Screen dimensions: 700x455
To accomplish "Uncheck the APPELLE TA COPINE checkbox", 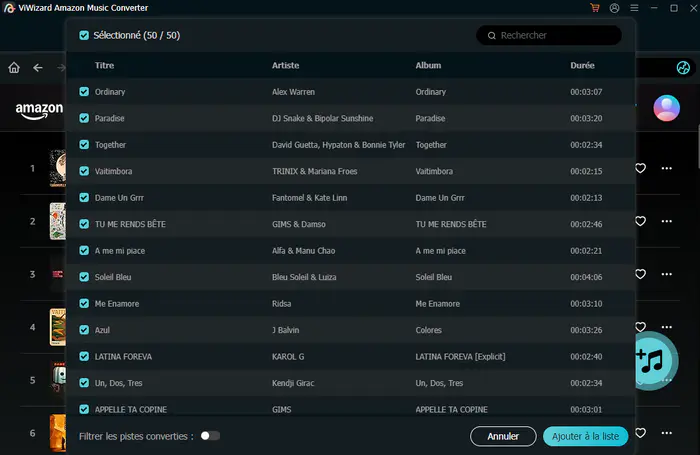I will pyautogui.click(x=84, y=409).
